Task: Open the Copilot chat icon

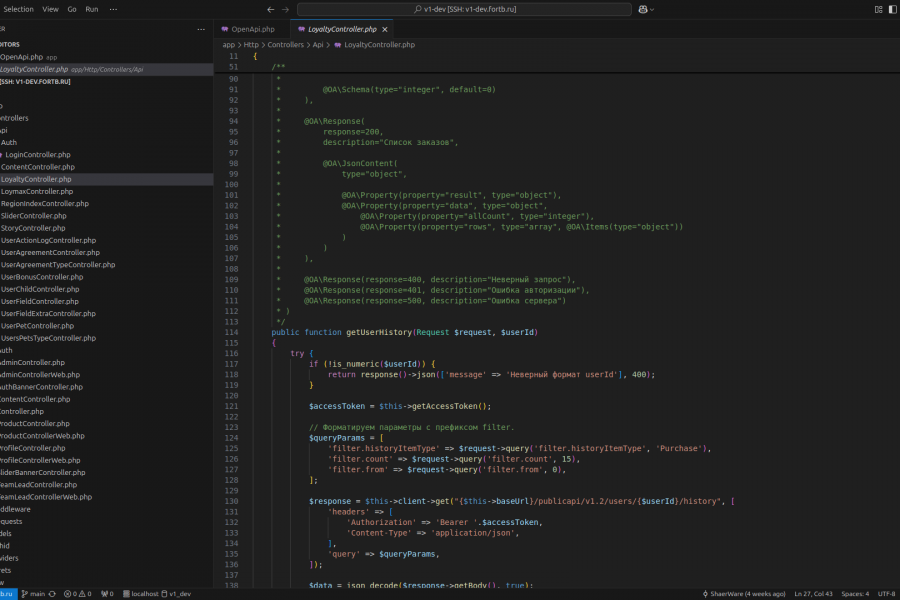Action: point(642,9)
